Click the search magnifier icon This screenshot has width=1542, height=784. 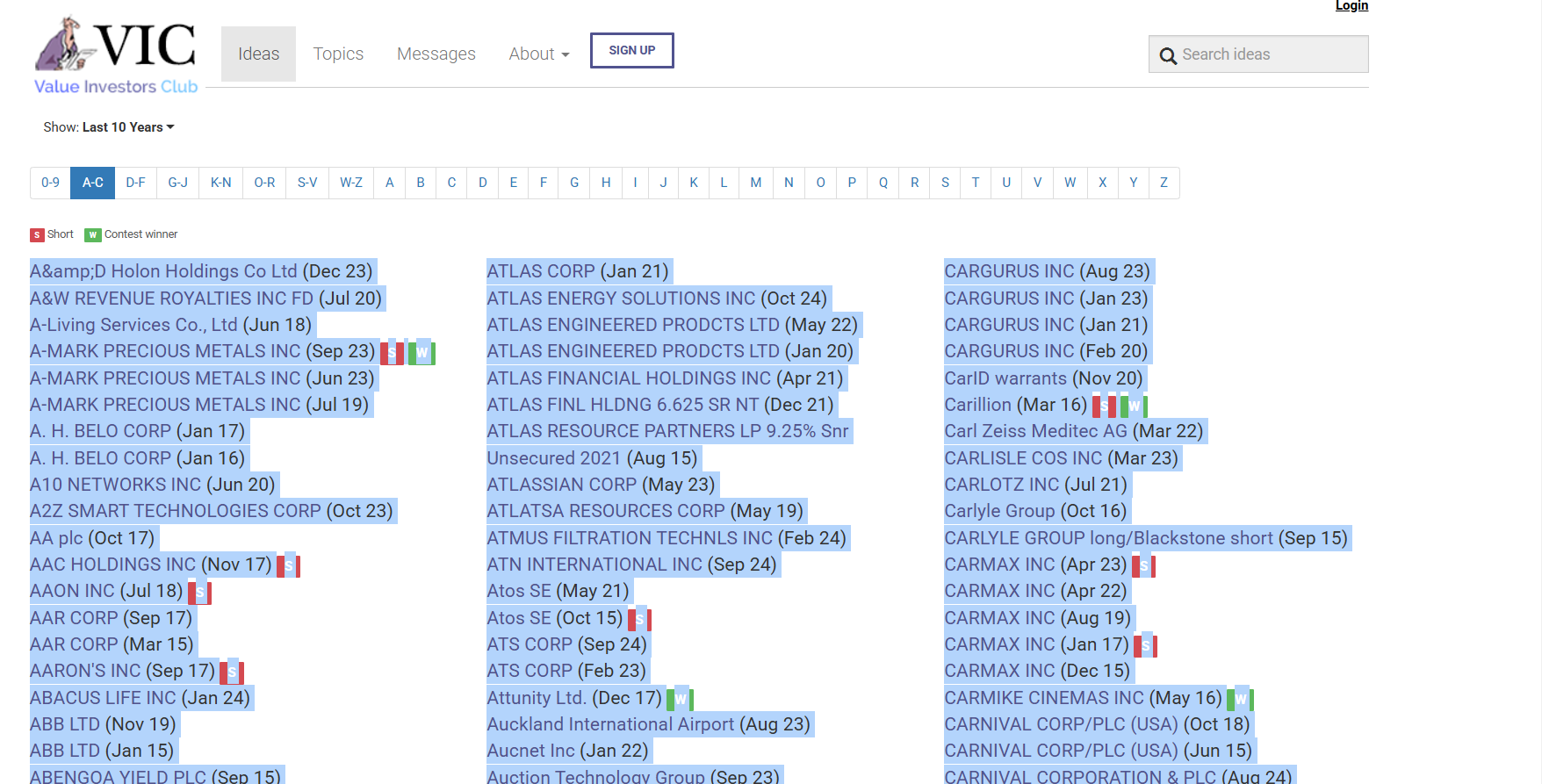point(1168,55)
